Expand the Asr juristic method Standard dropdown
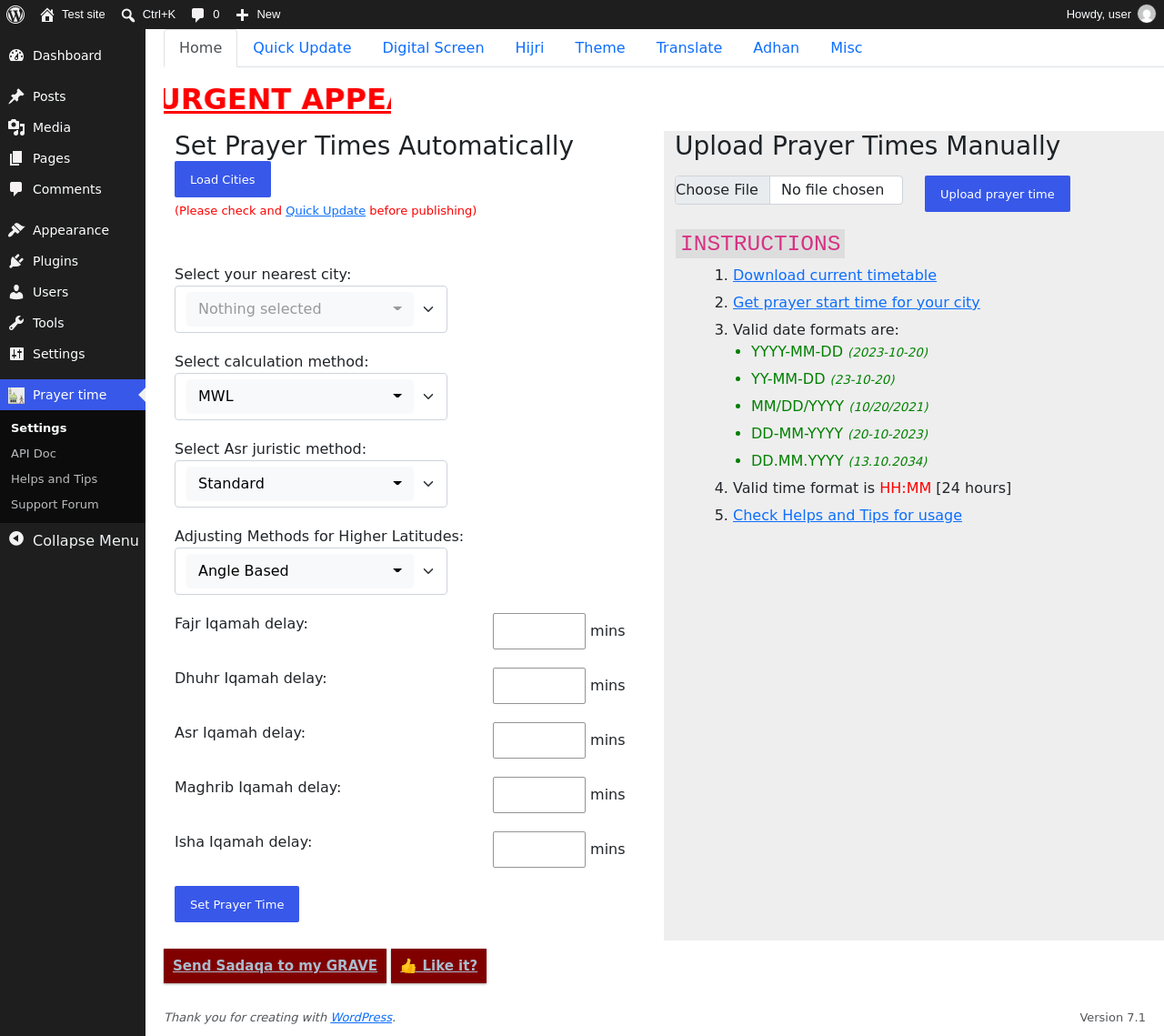Screen dimensions: 1164x1036 (x=311, y=484)
